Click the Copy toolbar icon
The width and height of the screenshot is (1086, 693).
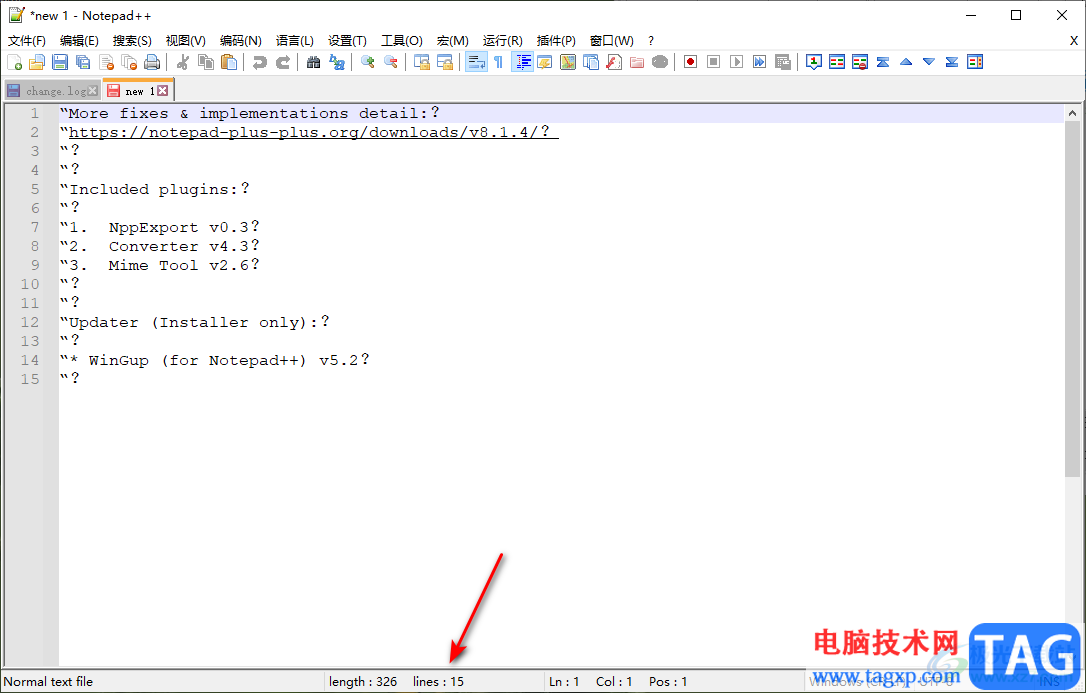[206, 62]
